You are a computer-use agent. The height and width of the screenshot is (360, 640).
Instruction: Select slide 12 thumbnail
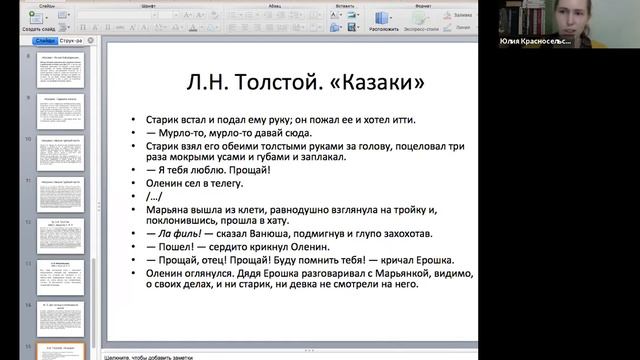[60, 236]
